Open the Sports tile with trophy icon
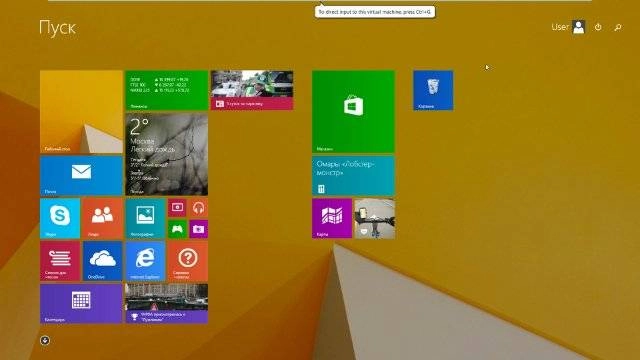The height and width of the screenshot is (360, 640). 167,304
